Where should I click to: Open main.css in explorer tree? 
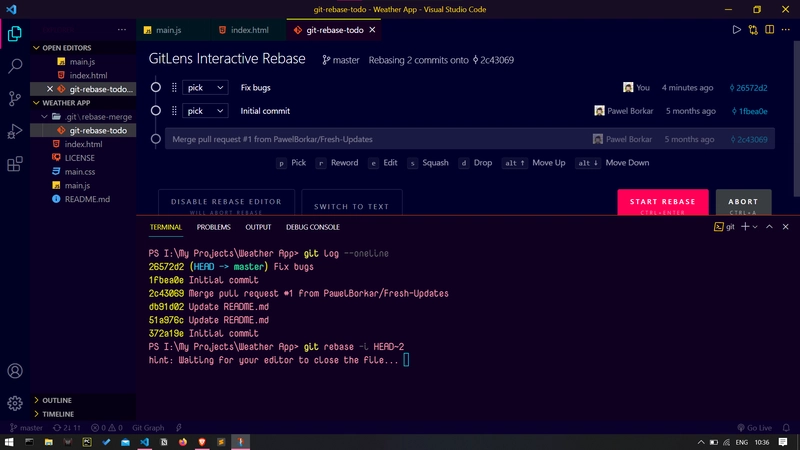click(83, 171)
